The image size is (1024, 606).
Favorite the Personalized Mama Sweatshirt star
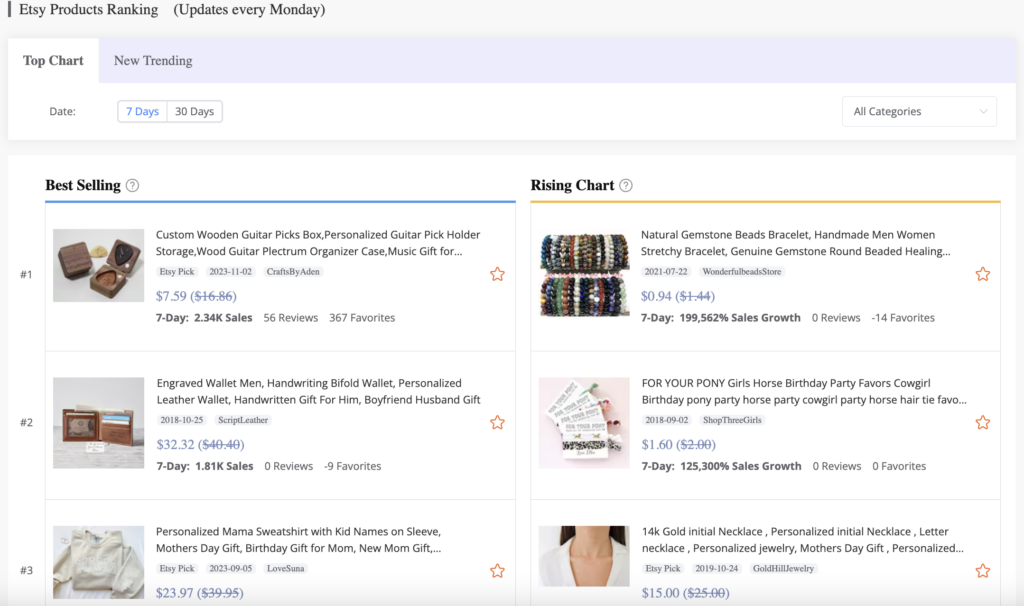click(x=497, y=571)
